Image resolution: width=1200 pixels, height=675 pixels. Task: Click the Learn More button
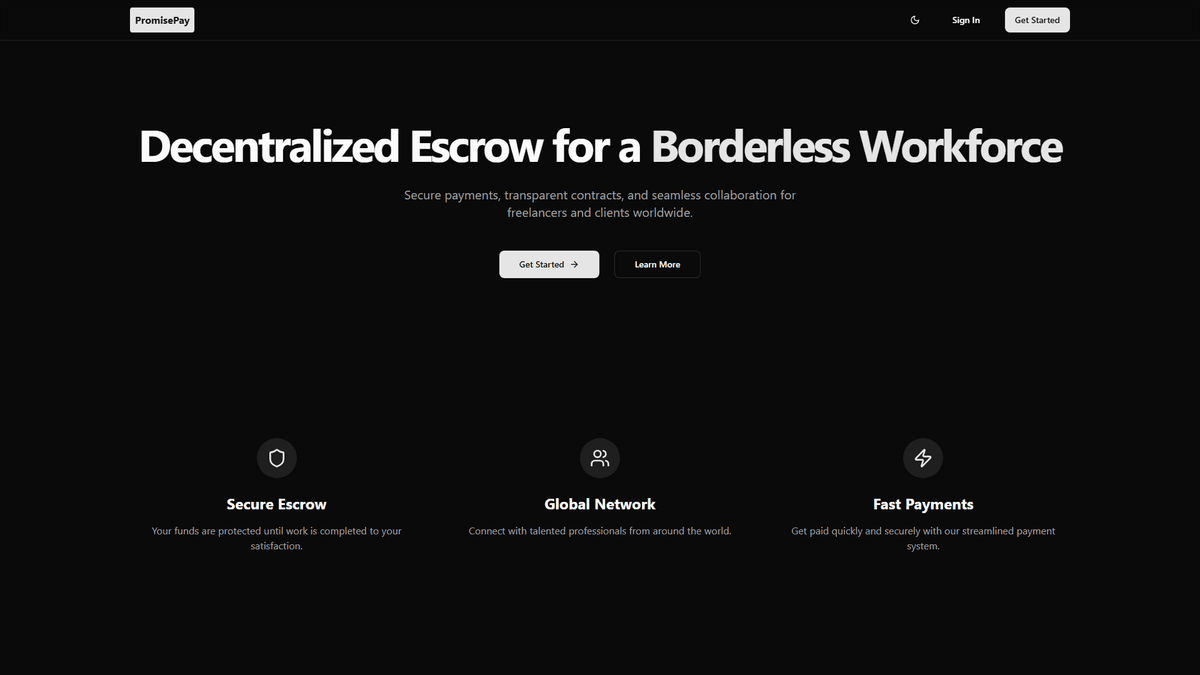pyautogui.click(x=657, y=265)
